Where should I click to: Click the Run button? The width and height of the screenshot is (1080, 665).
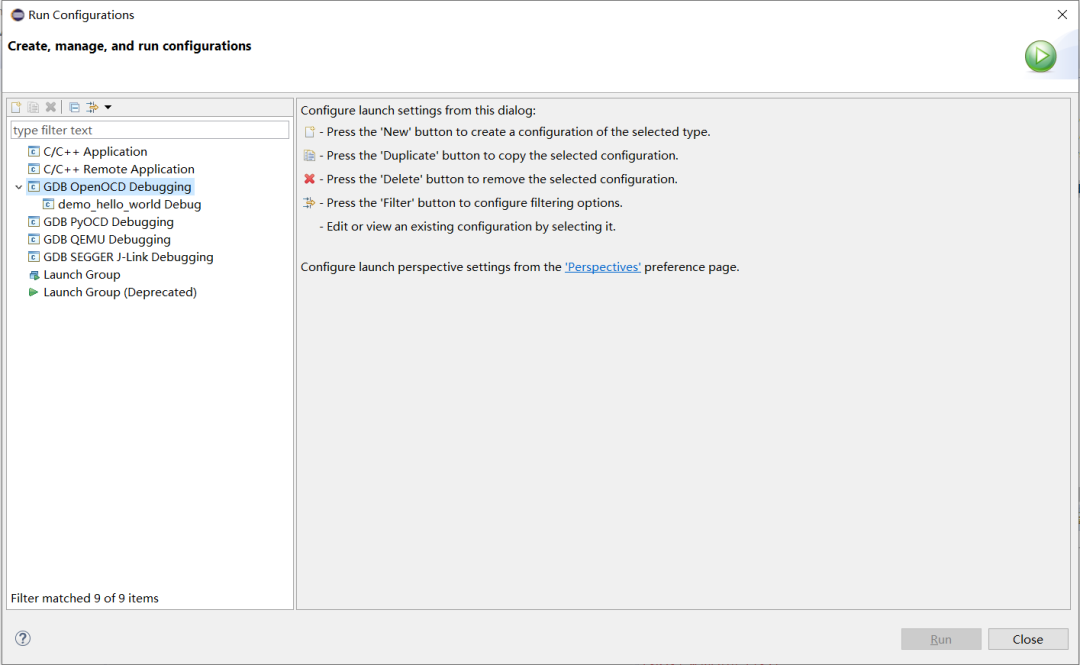coord(941,640)
